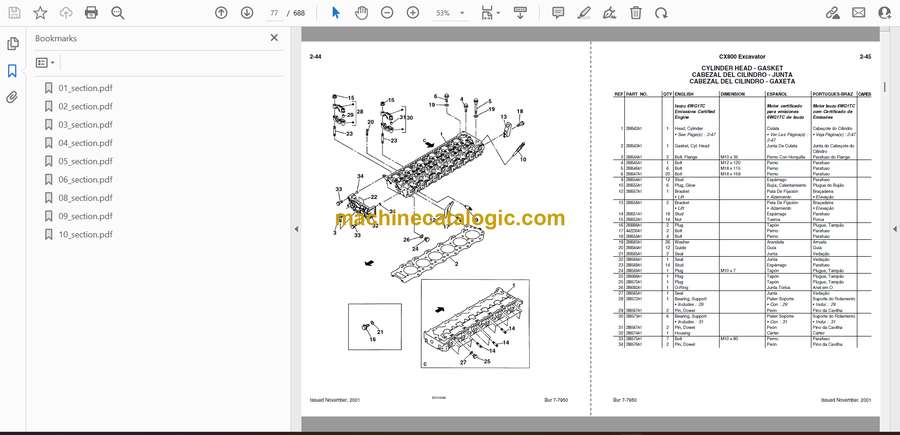Go to previous page arrow
Screen dimensions: 900x435
click(221, 13)
